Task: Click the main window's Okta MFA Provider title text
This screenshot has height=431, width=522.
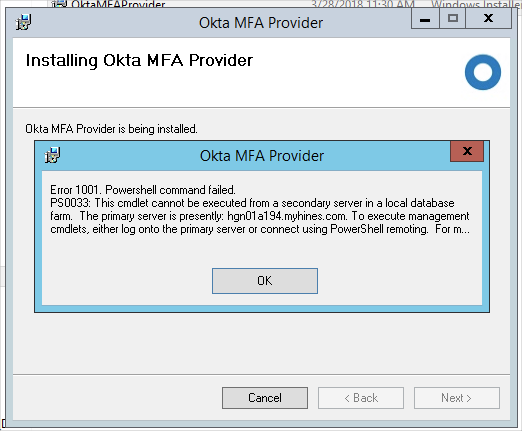Action: click(261, 23)
